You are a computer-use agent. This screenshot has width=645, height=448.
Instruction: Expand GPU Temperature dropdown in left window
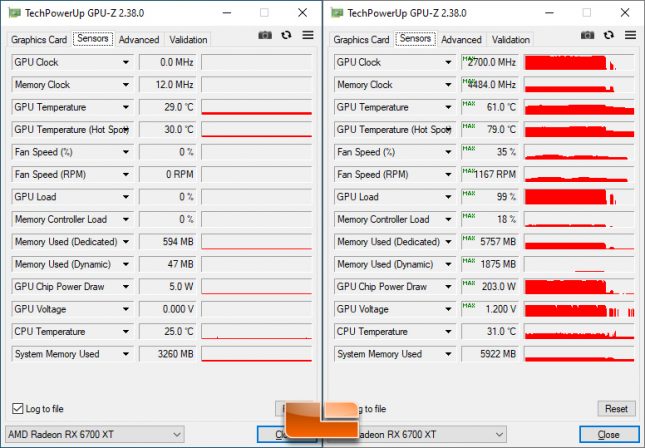pyautogui.click(x=126, y=107)
